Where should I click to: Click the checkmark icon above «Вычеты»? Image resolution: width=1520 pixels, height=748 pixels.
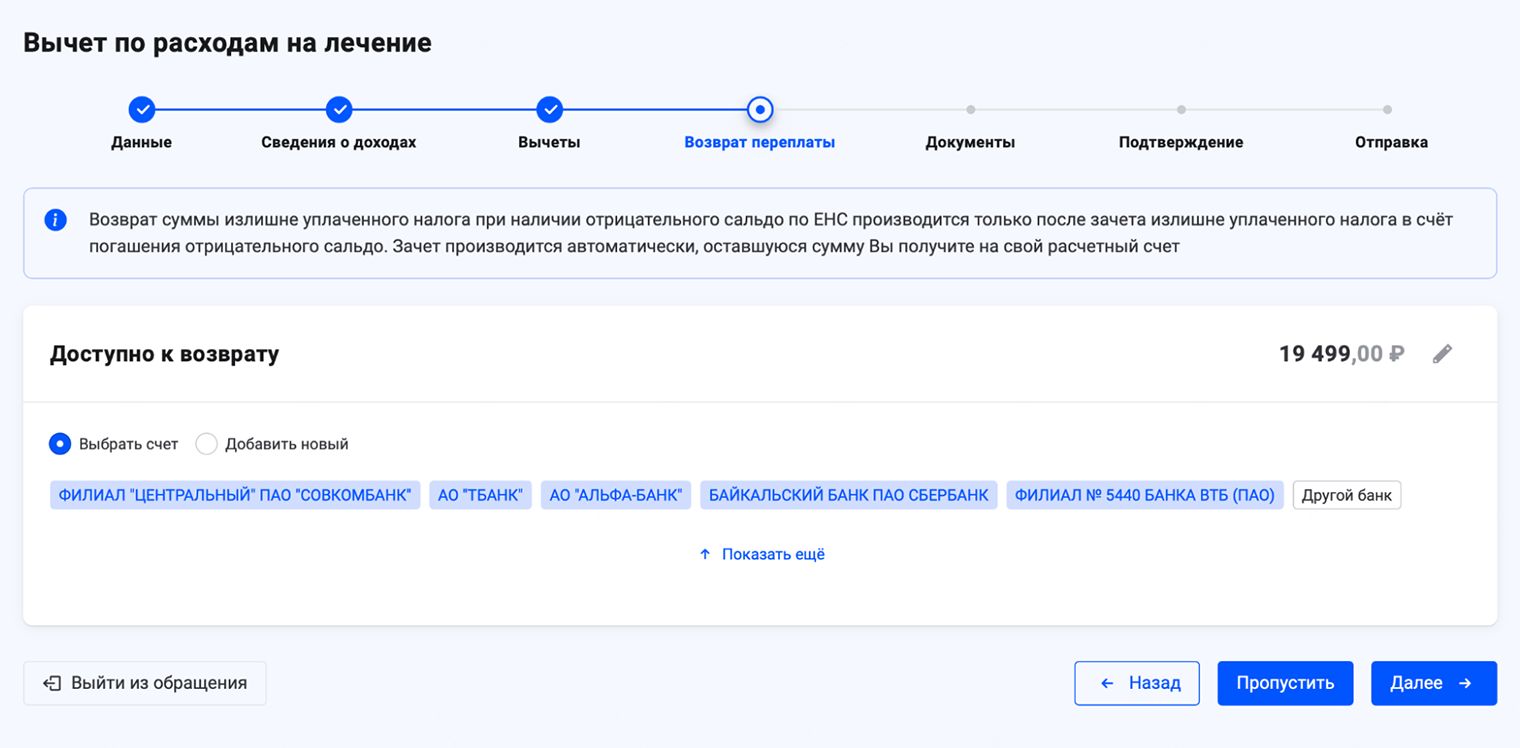click(x=549, y=109)
